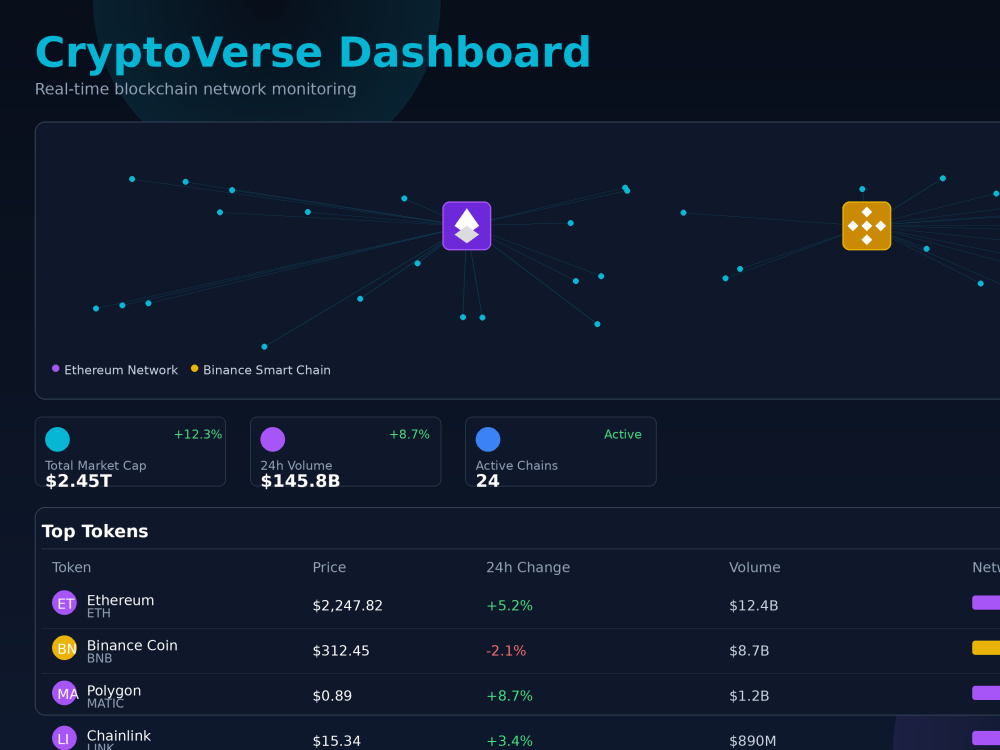This screenshot has height=750, width=1000.
Task: Click the CryptoVerse Dashboard title
Action: pos(312,53)
